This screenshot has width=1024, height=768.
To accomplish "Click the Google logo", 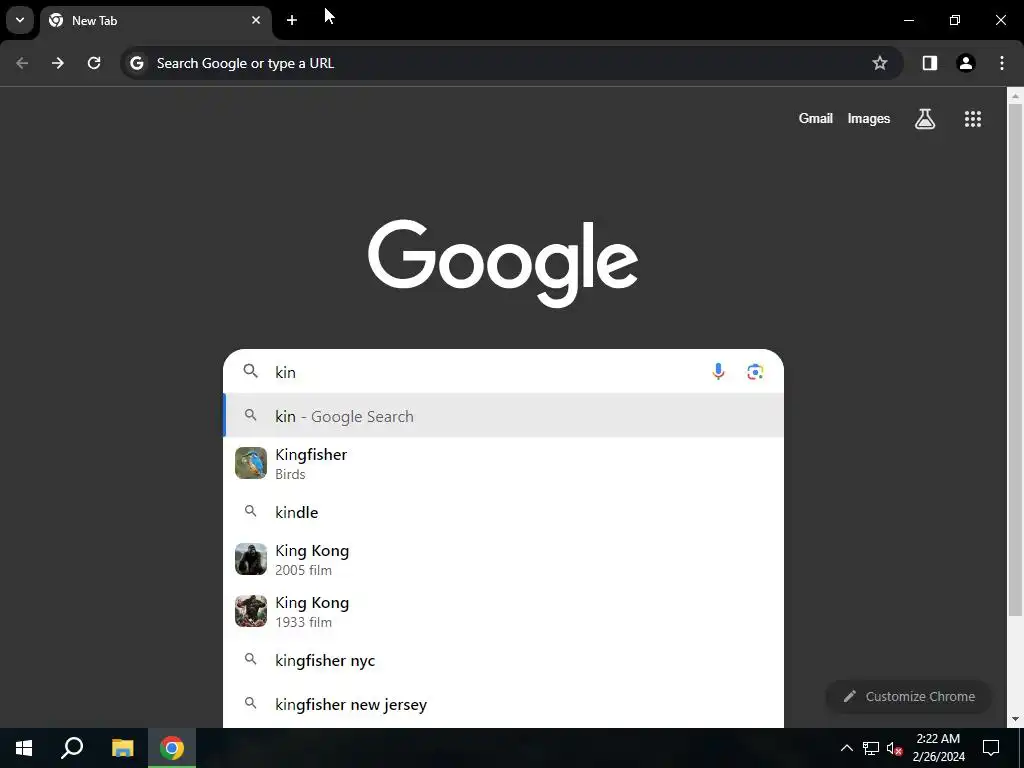I will pyautogui.click(x=503, y=263).
